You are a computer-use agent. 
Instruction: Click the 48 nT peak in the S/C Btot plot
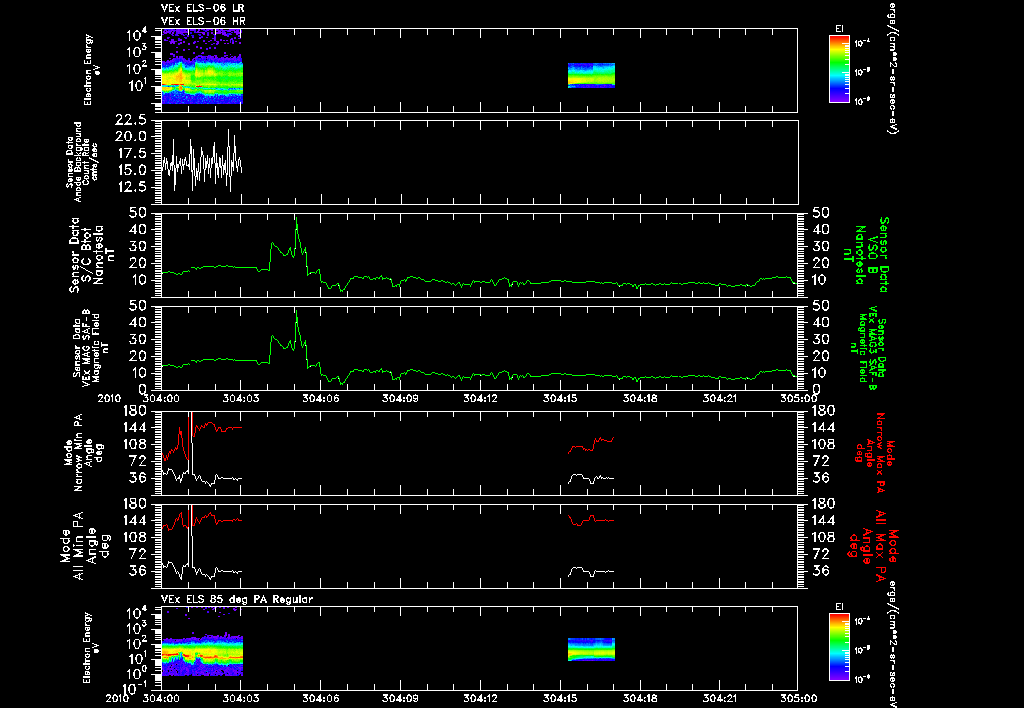[x=296, y=219]
